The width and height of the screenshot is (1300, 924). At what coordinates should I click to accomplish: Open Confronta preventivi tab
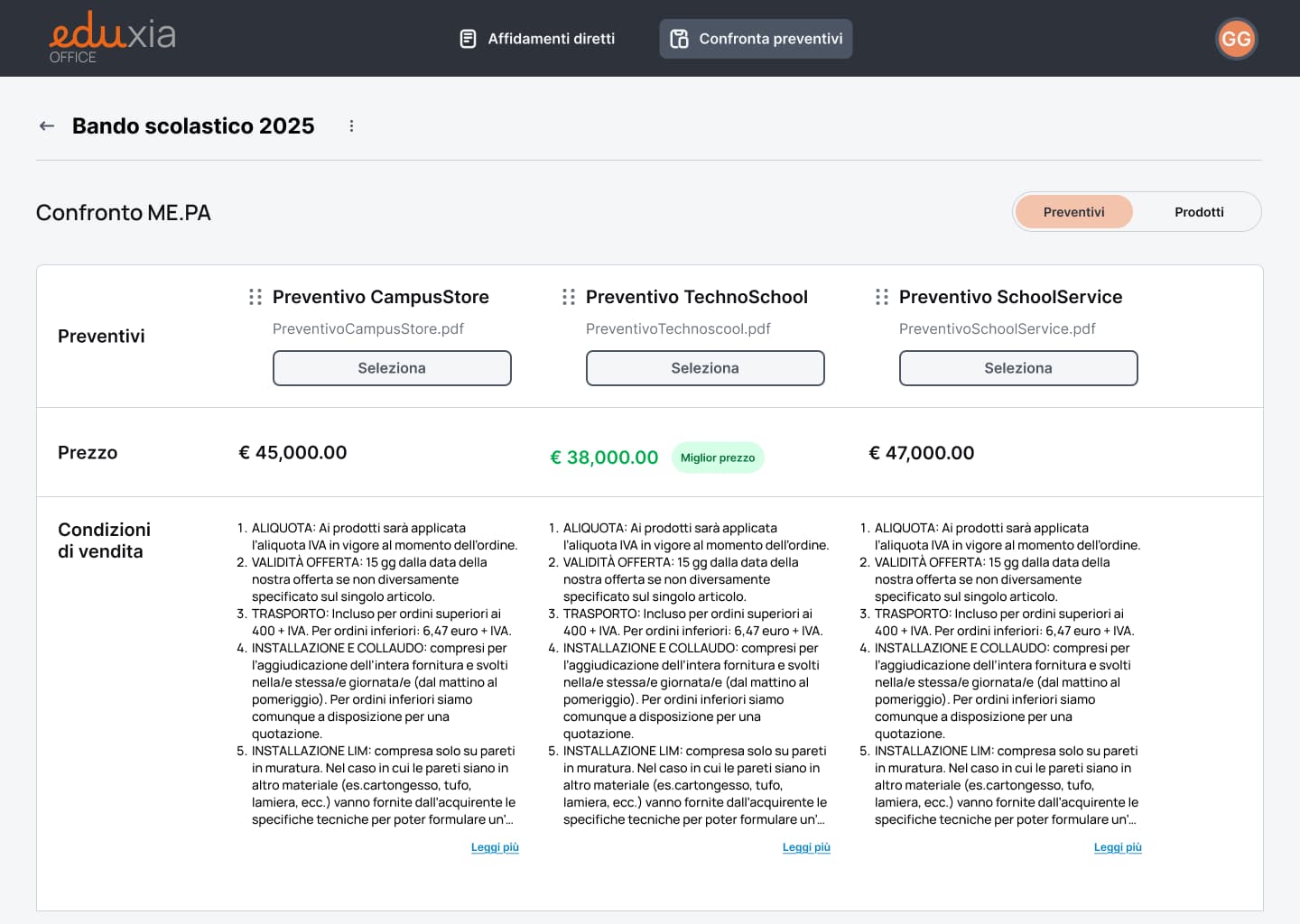[756, 39]
